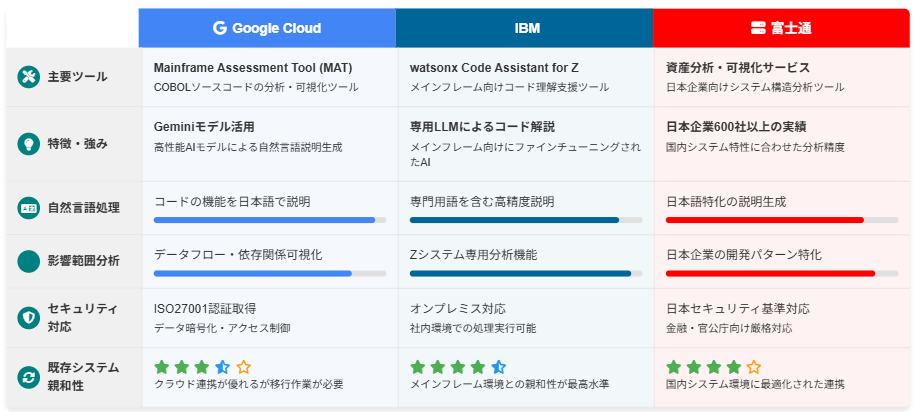Viewport: 919px width, 412px height.
Task: Click Google Cloud 影響範囲分析 progress bar
Action: [x=270, y=274]
